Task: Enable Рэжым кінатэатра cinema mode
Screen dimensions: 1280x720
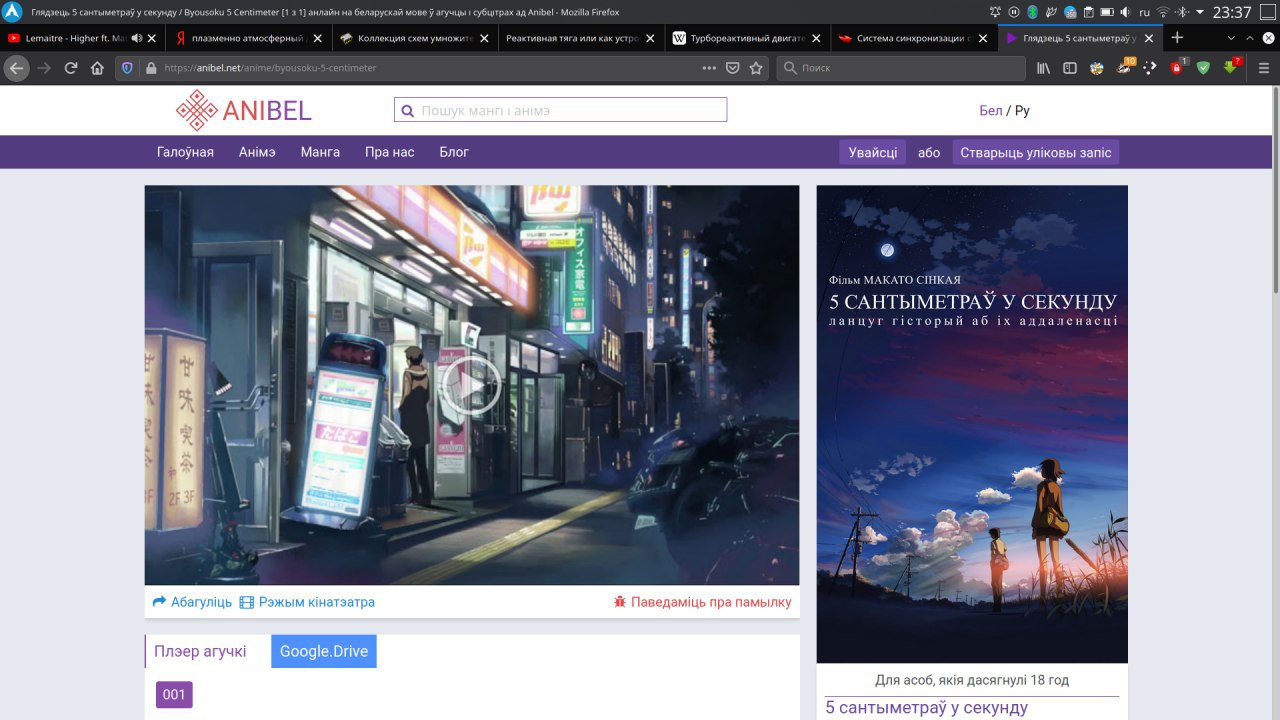Action: 307,602
